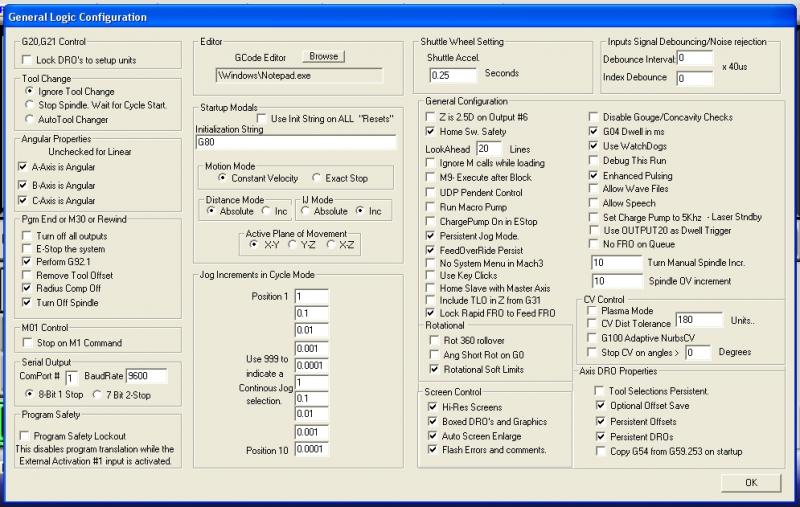This screenshot has width=800, height=507.
Task: Toggle Perform G92.1 checkbox
Action: [x=27, y=262]
